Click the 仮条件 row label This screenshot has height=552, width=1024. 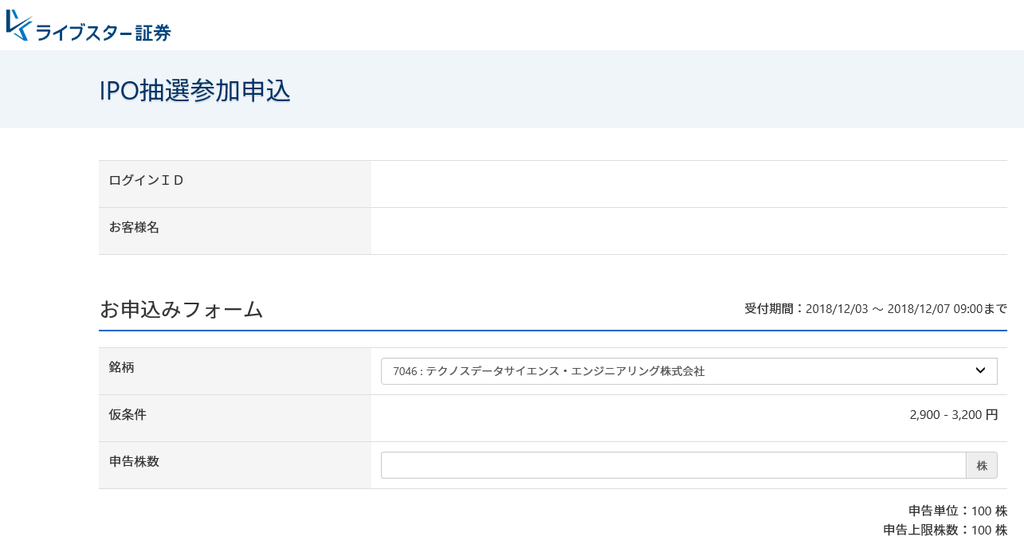(x=127, y=414)
